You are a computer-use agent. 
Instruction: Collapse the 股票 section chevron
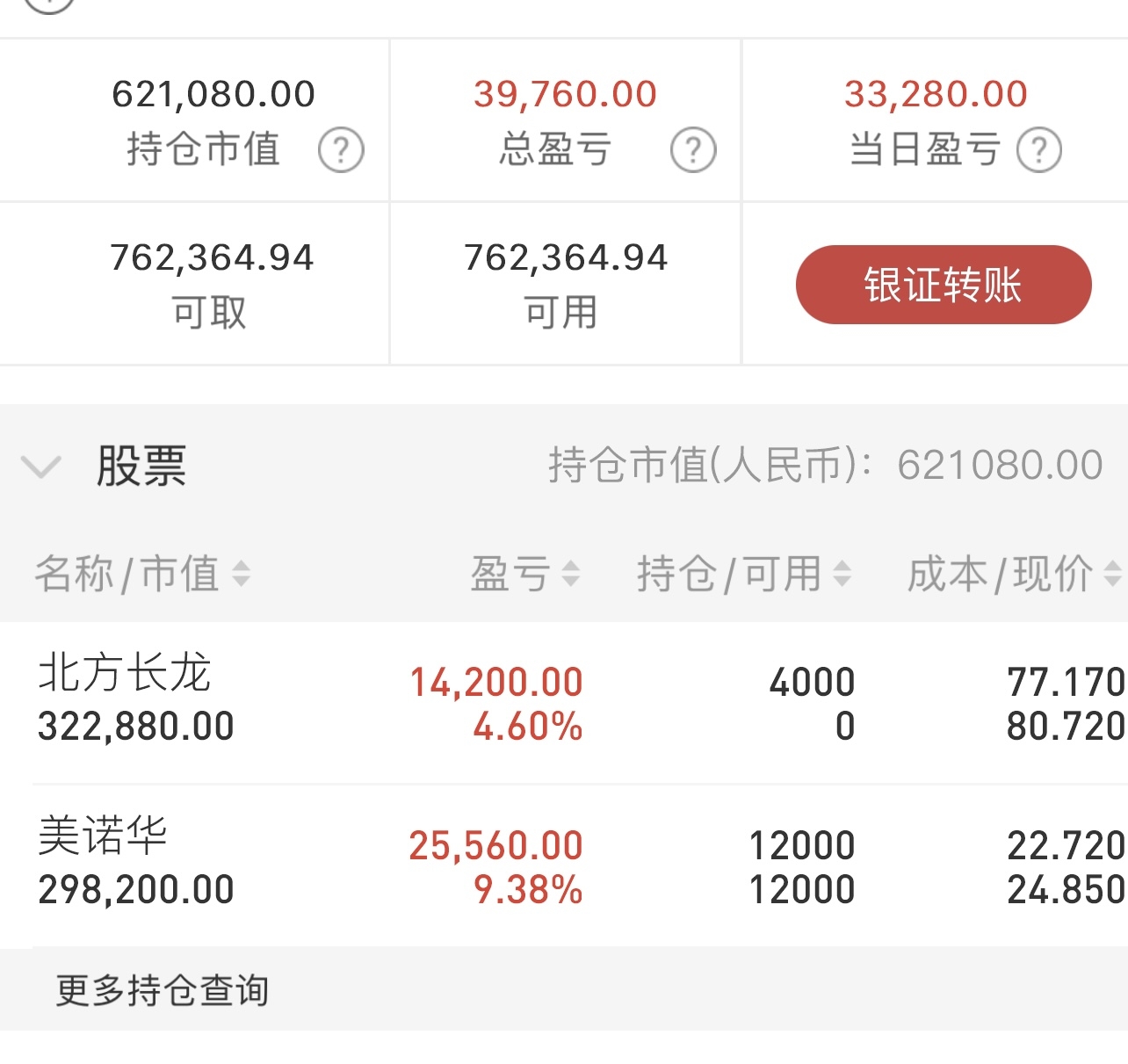click(40, 466)
